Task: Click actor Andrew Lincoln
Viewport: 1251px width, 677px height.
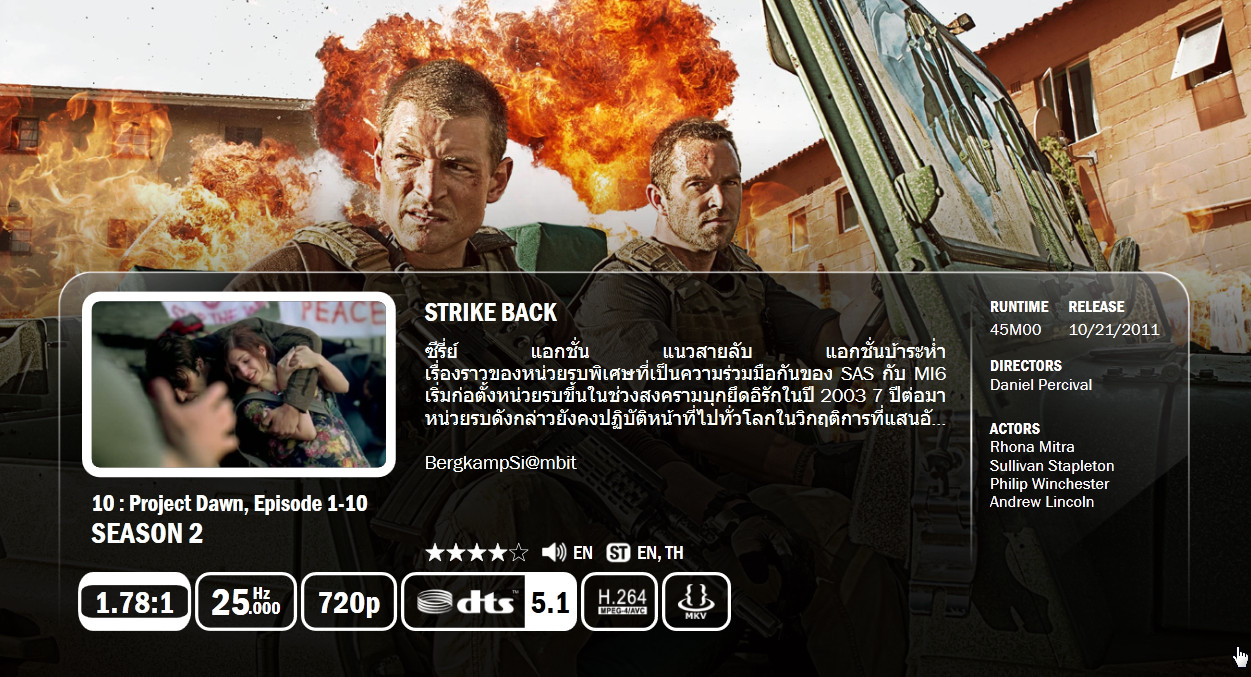Action: pyautogui.click(x=1042, y=502)
